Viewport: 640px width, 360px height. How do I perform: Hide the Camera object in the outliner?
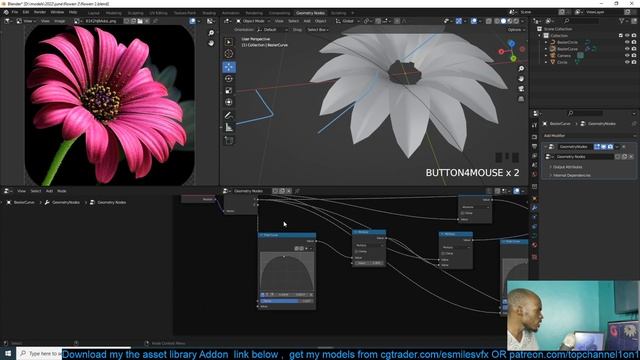point(627,55)
